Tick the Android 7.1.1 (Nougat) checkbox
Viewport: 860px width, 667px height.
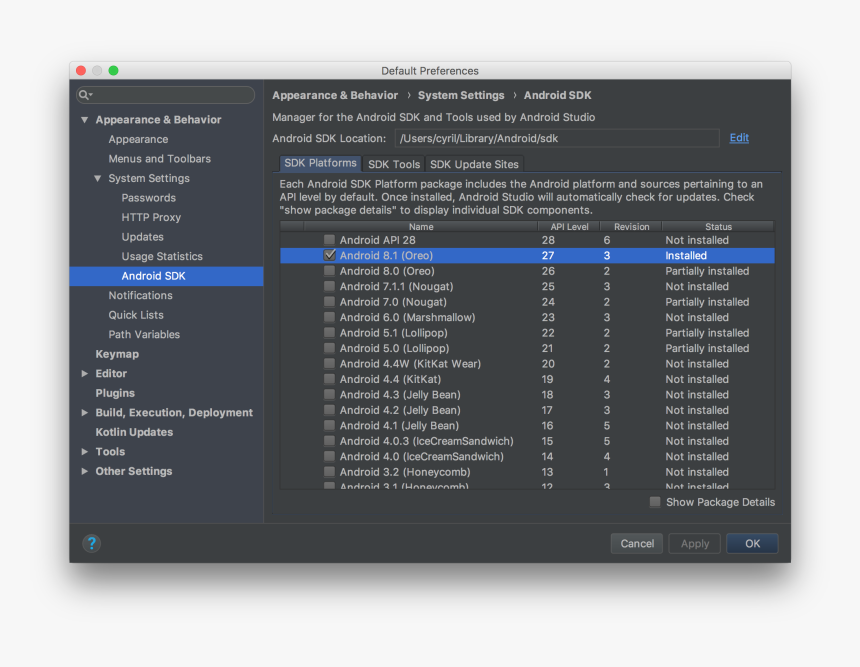point(329,286)
